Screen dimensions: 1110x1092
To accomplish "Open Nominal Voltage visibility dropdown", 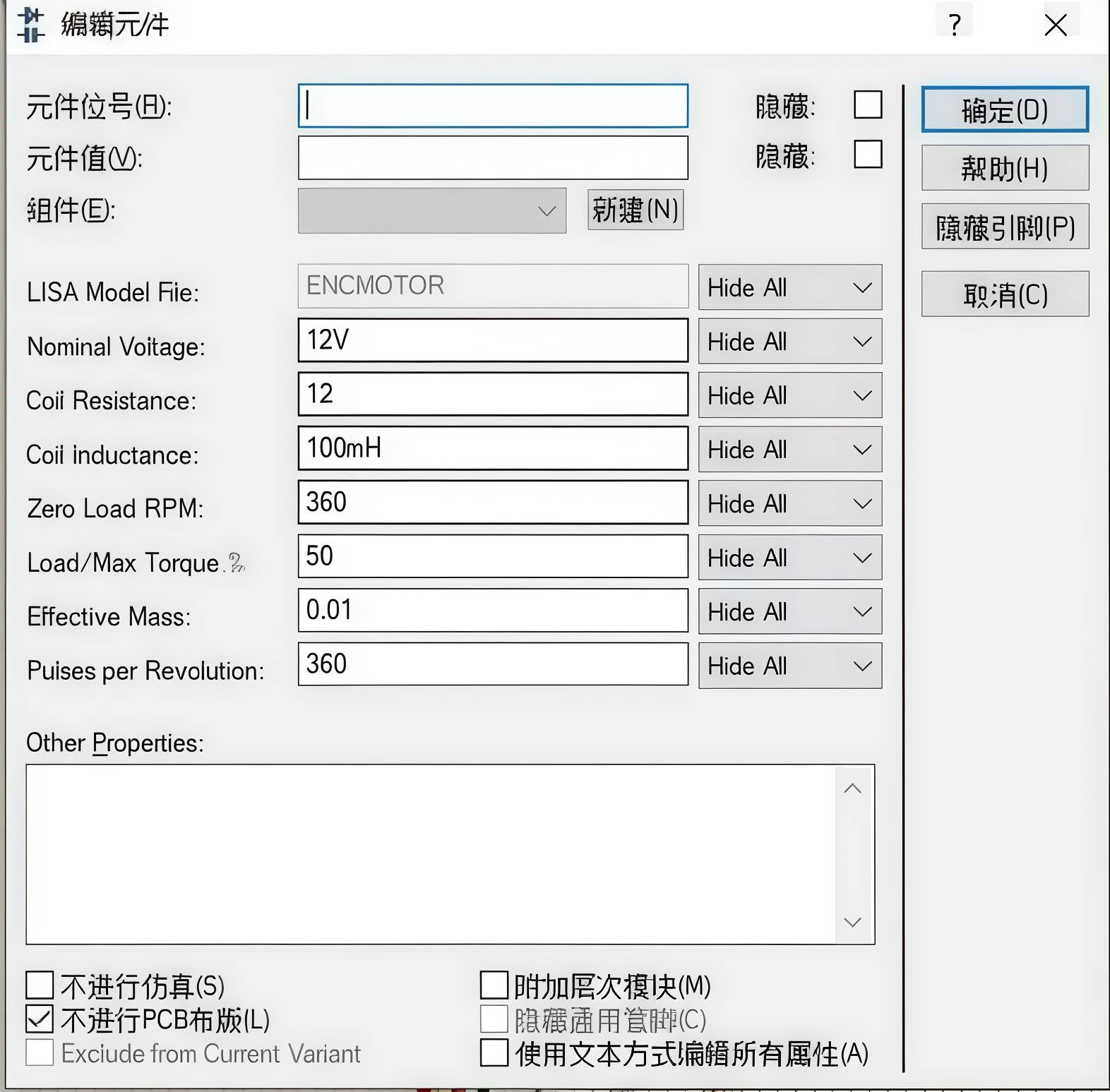I will tap(789, 342).
